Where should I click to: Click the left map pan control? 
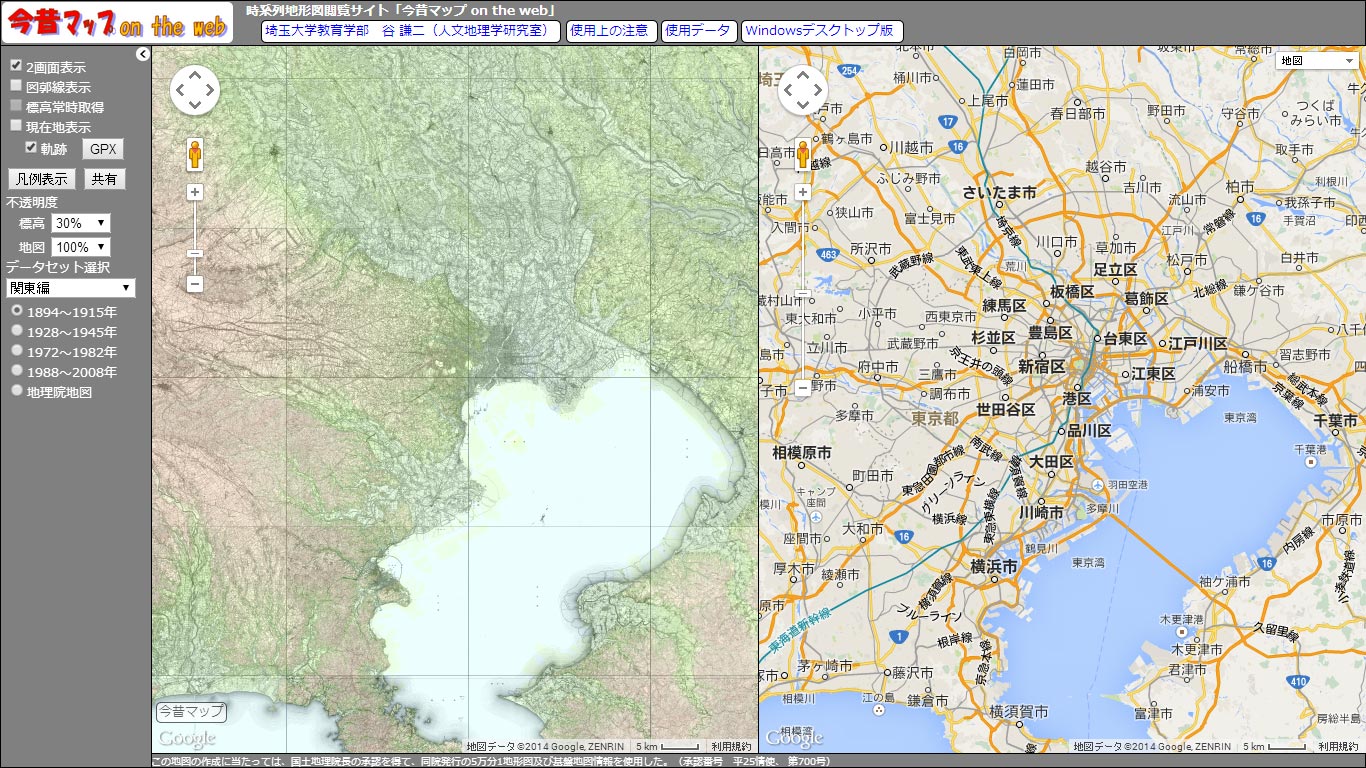pos(194,91)
